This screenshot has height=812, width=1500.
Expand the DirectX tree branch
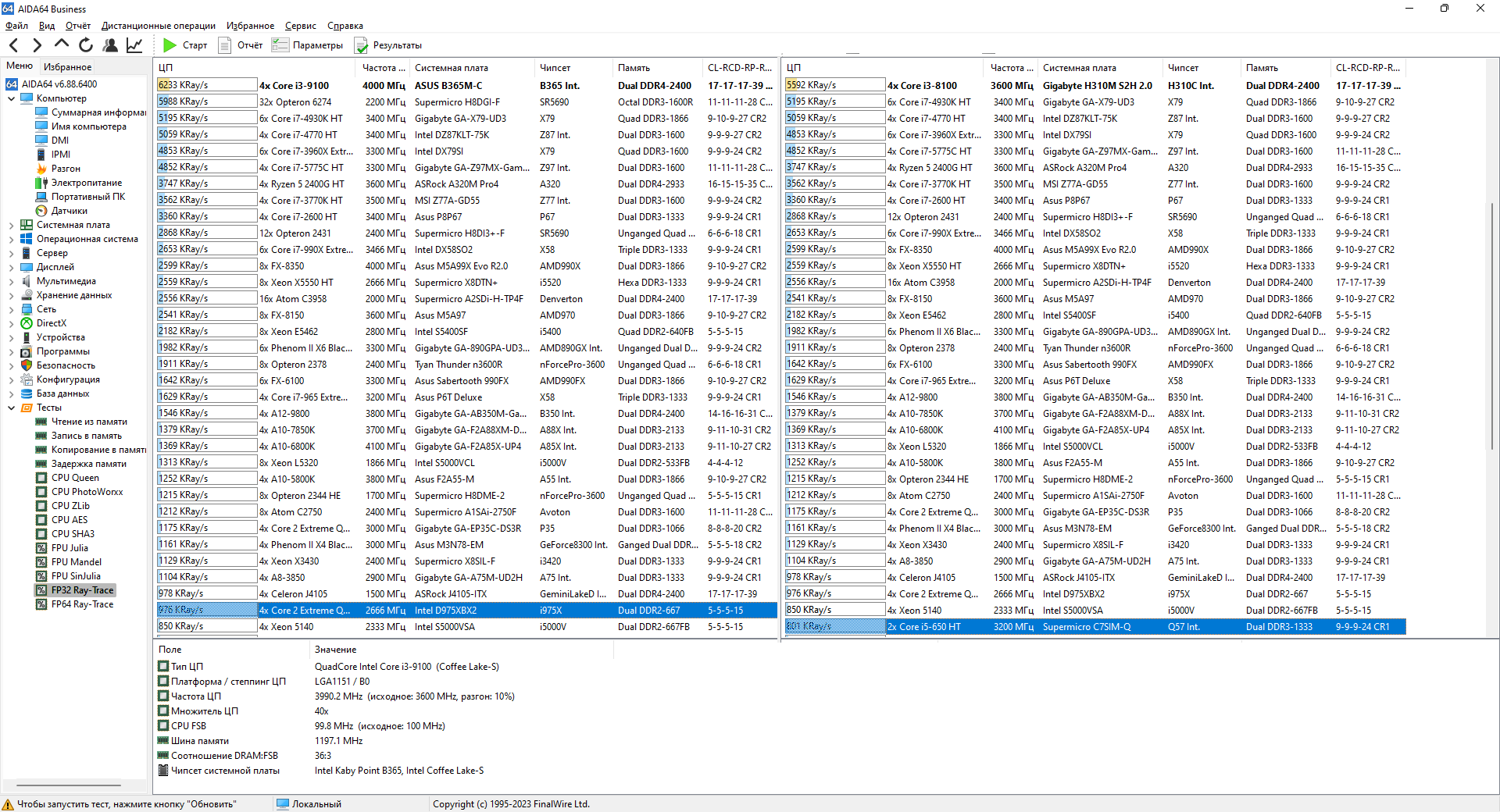click(11, 323)
